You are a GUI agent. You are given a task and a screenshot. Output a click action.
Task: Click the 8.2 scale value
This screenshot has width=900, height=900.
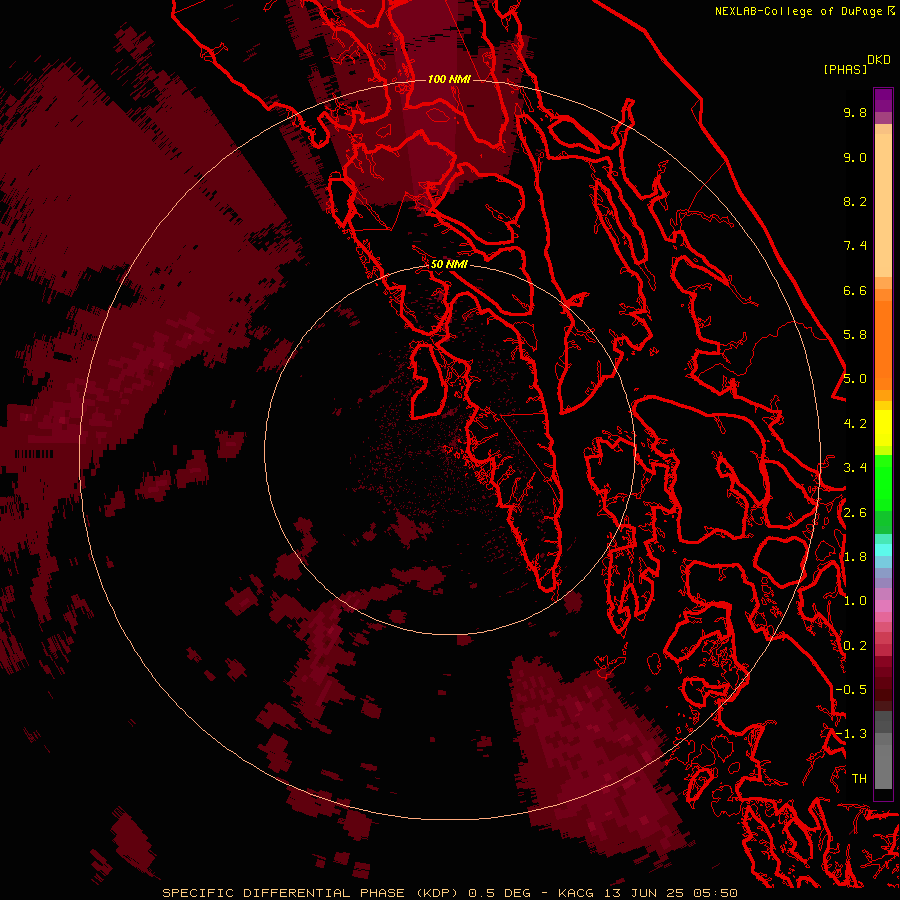tap(855, 201)
